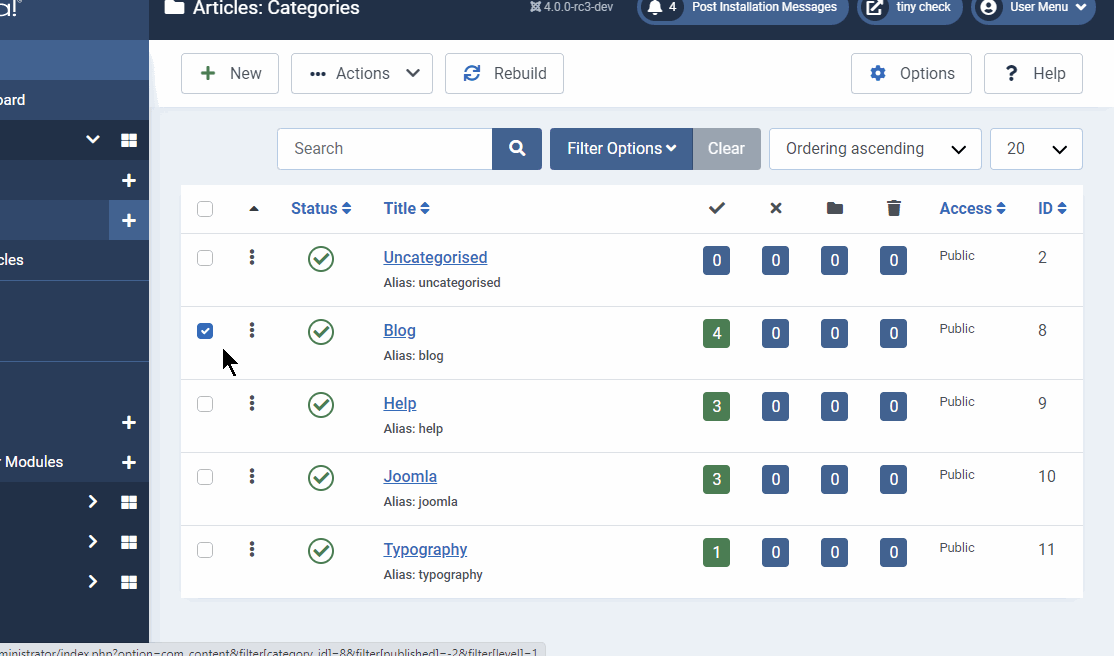Click New category button
The width and height of the screenshot is (1114, 656).
tap(230, 73)
